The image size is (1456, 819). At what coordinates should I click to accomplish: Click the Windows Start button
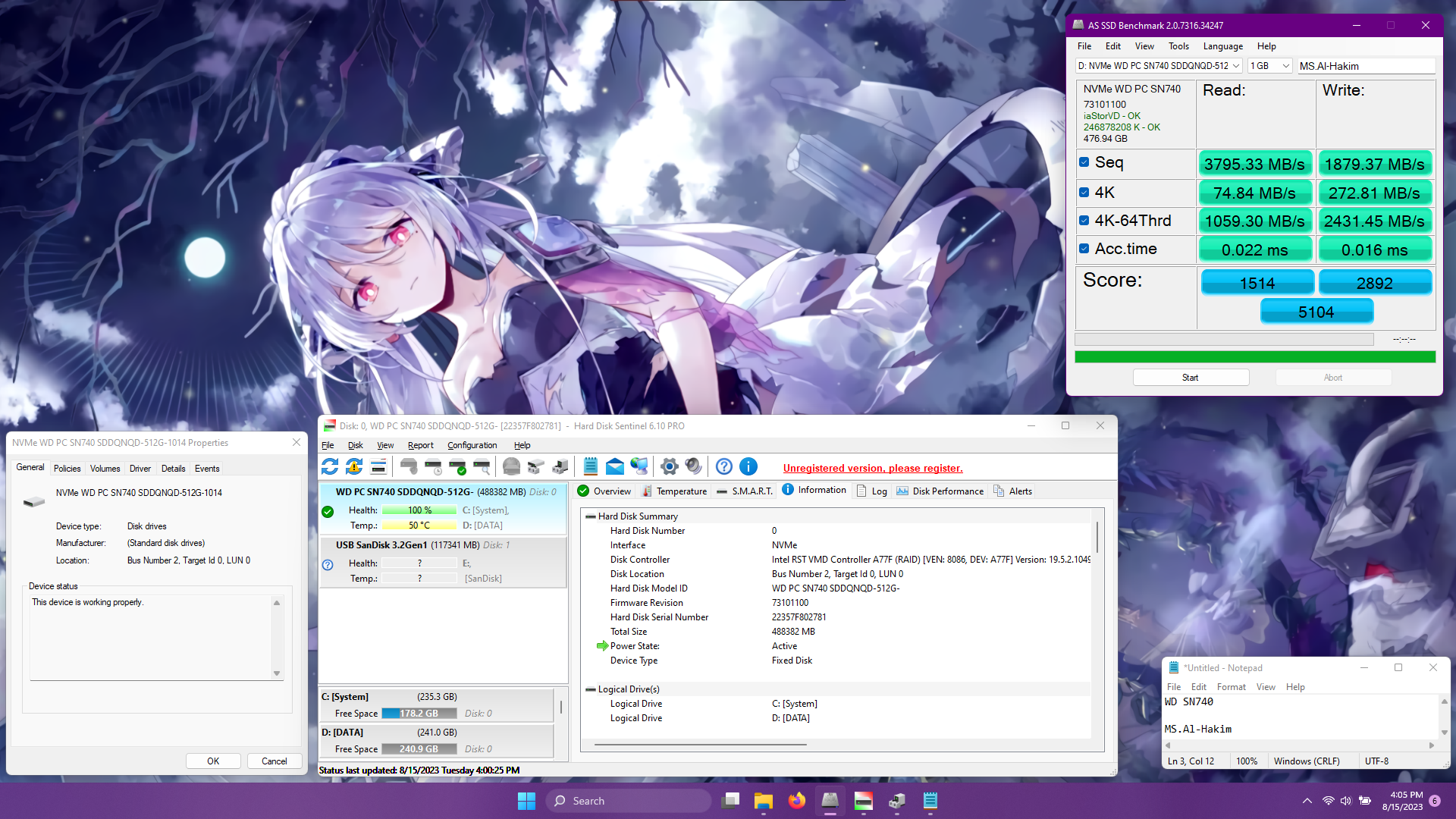coord(526,801)
